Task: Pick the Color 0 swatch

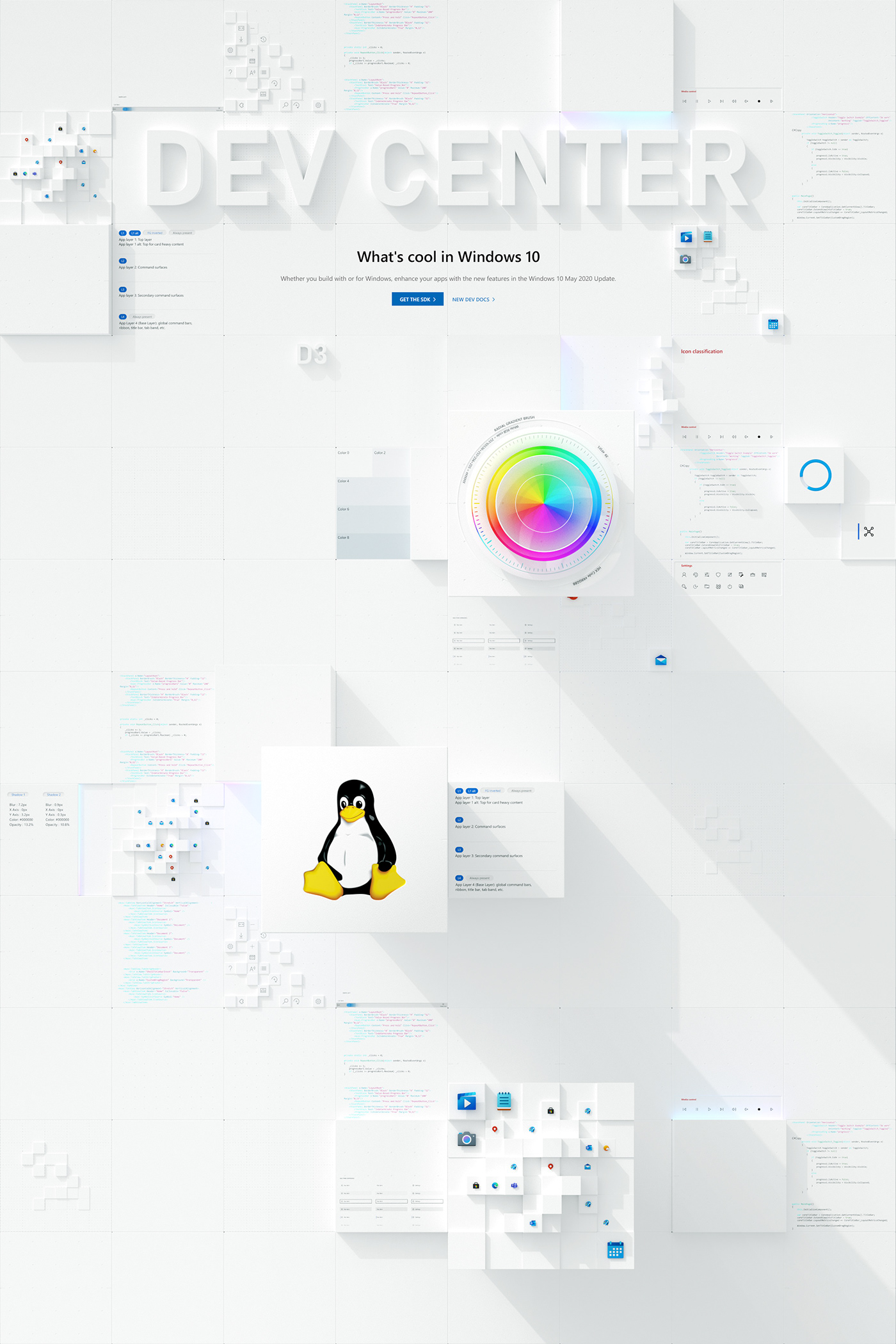Action: click(x=355, y=462)
